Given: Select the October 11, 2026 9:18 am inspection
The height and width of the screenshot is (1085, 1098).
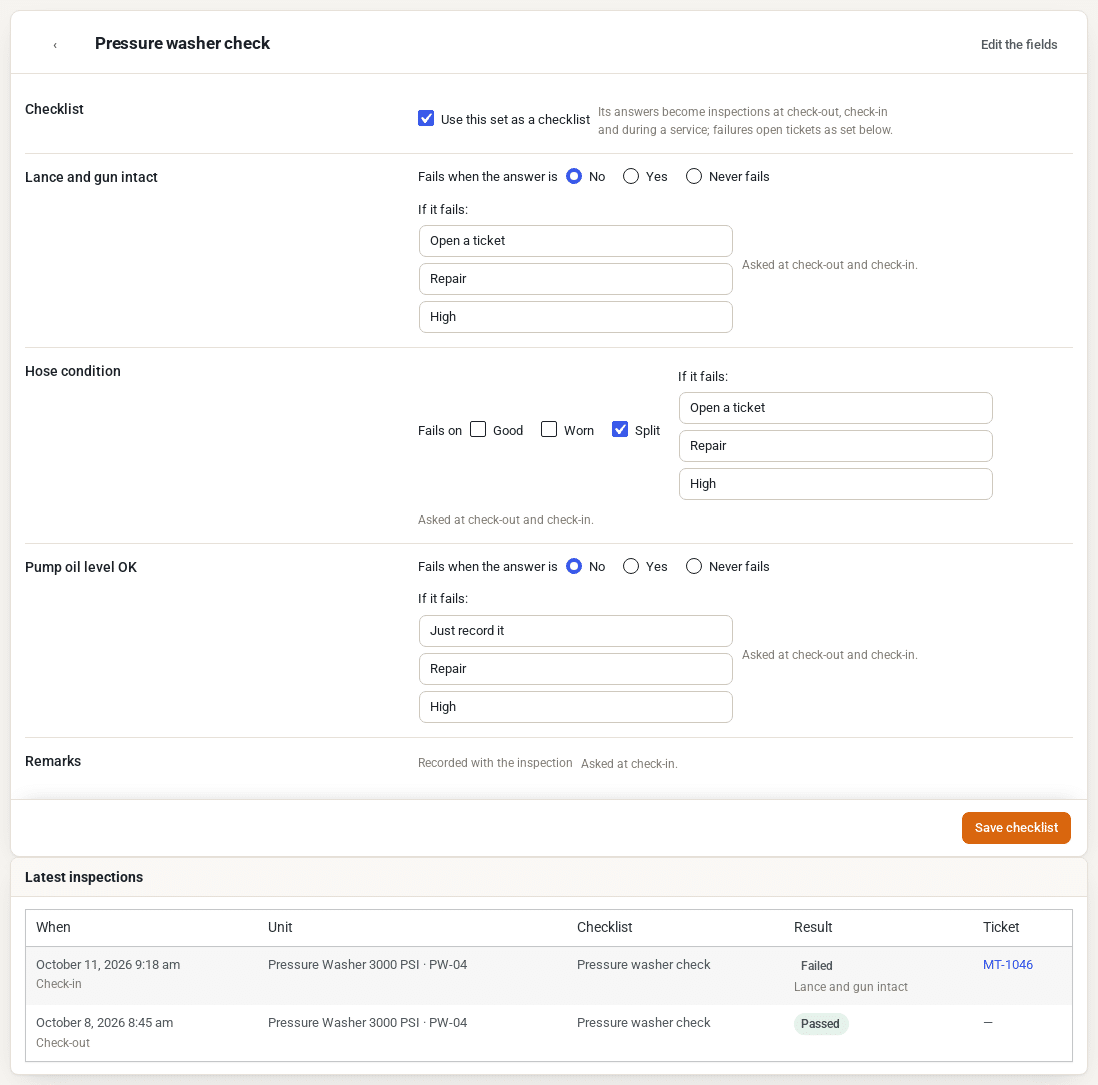Looking at the screenshot, I should click(x=548, y=976).
